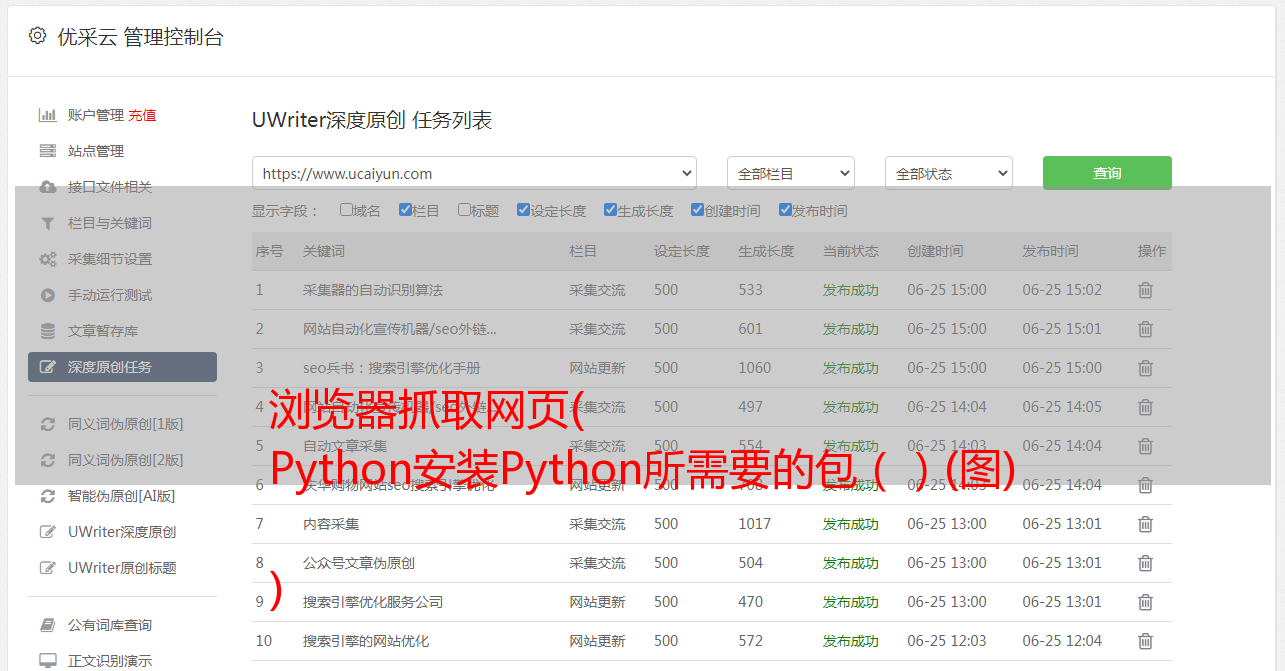Click trash icon for 内容采集 row

tap(1145, 524)
